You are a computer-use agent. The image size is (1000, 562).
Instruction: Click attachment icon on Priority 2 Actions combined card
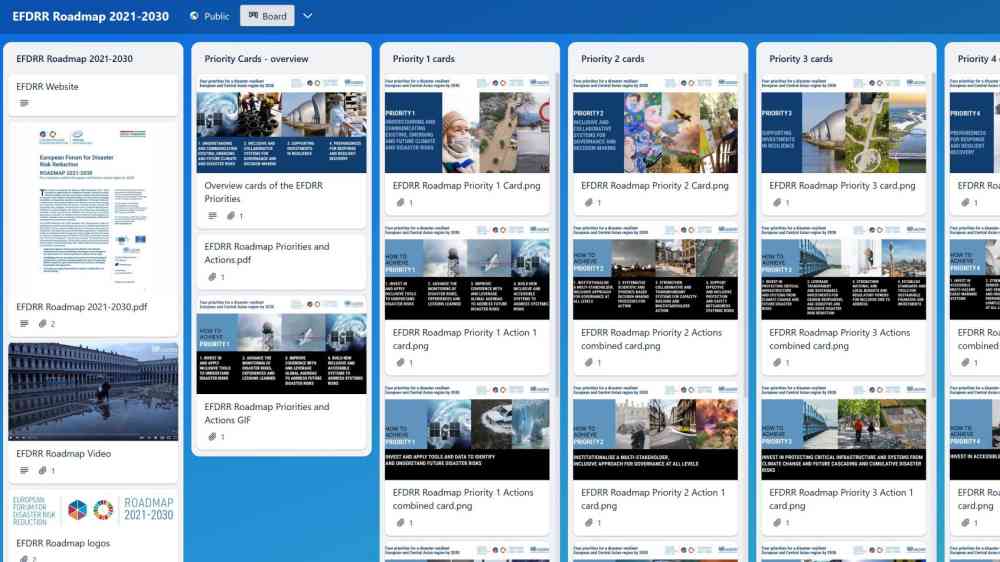point(589,363)
